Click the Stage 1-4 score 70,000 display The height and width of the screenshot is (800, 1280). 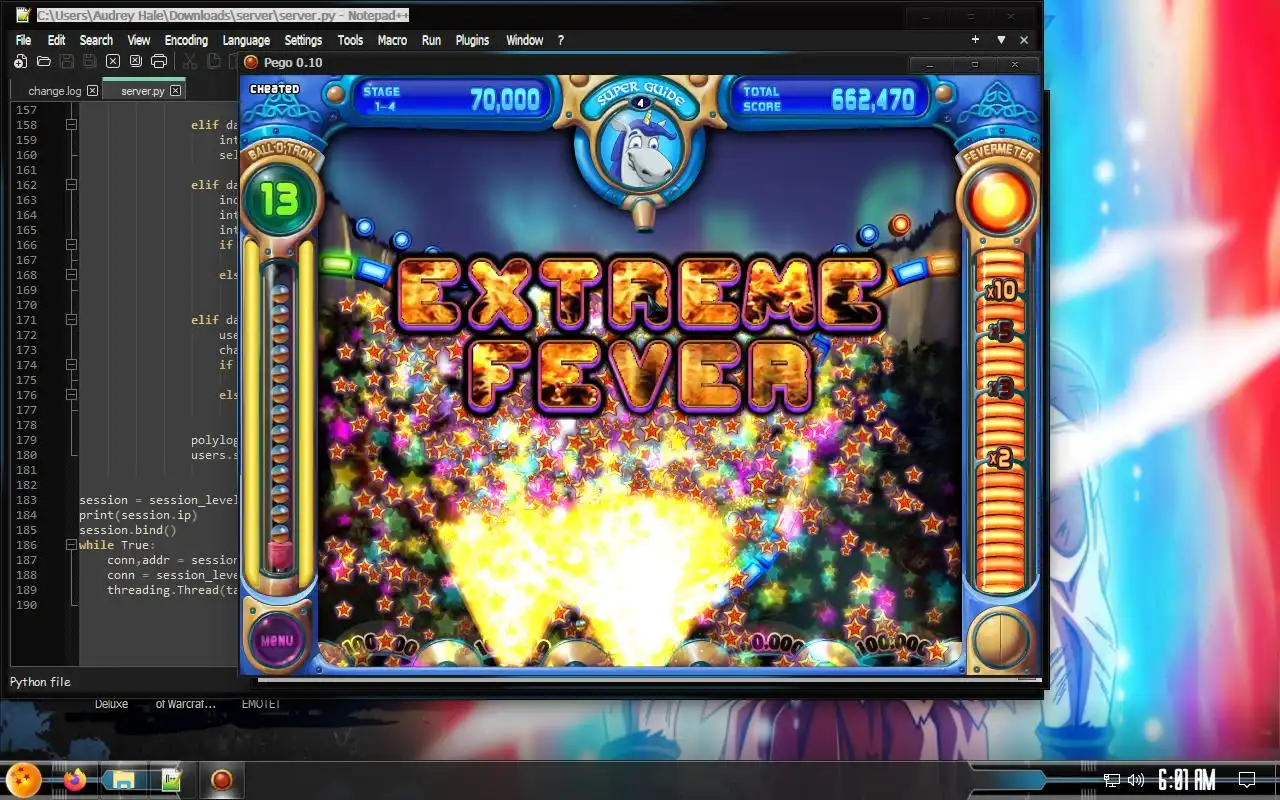click(x=451, y=99)
